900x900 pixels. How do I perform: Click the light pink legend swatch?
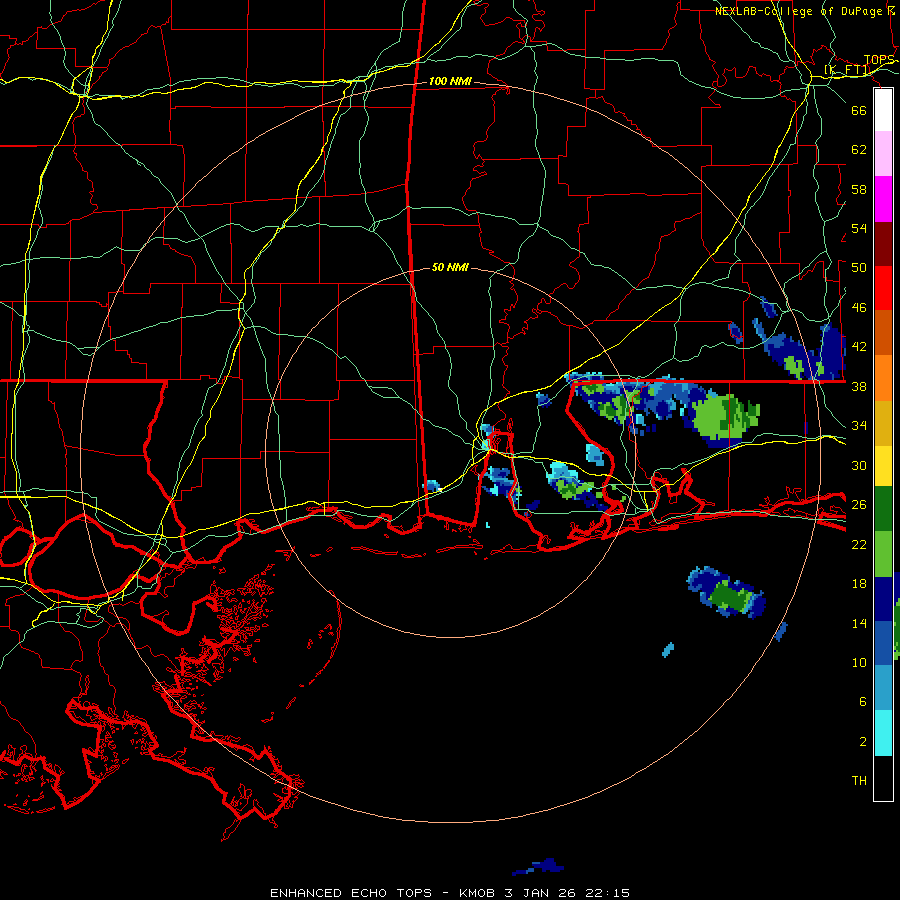click(883, 153)
